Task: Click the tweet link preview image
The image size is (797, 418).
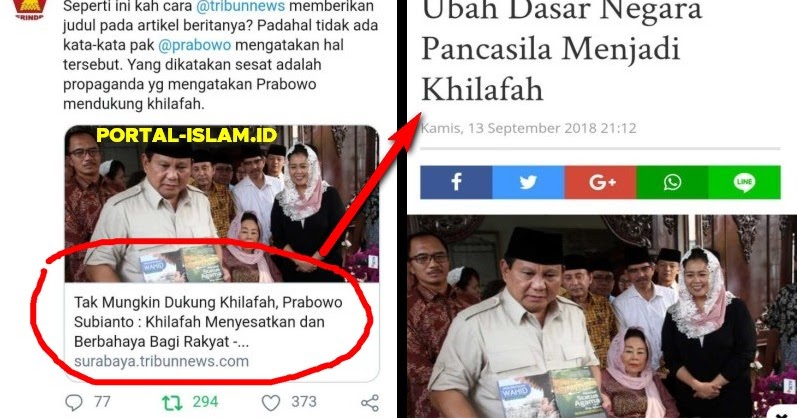Action: pos(222,204)
